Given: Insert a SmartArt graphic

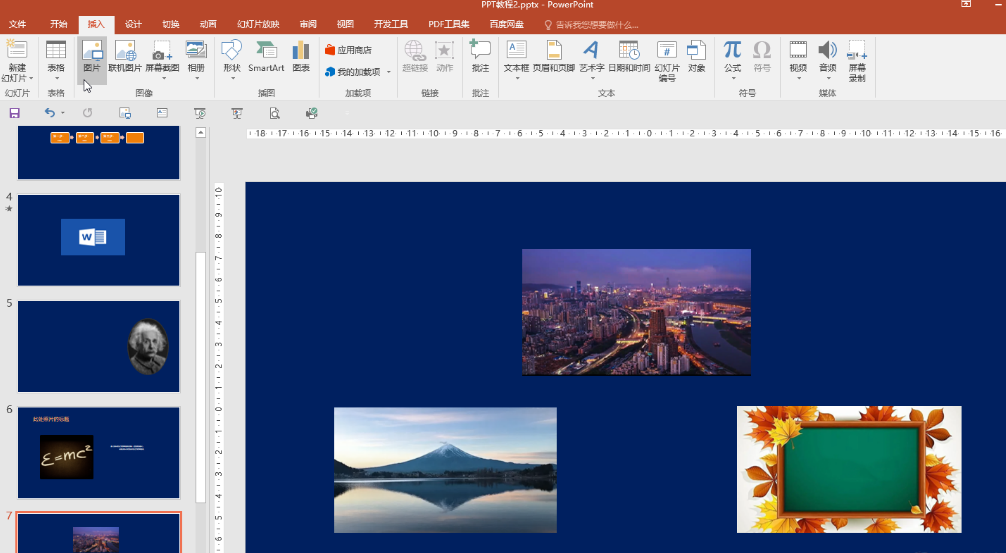Looking at the screenshot, I should pyautogui.click(x=266, y=56).
